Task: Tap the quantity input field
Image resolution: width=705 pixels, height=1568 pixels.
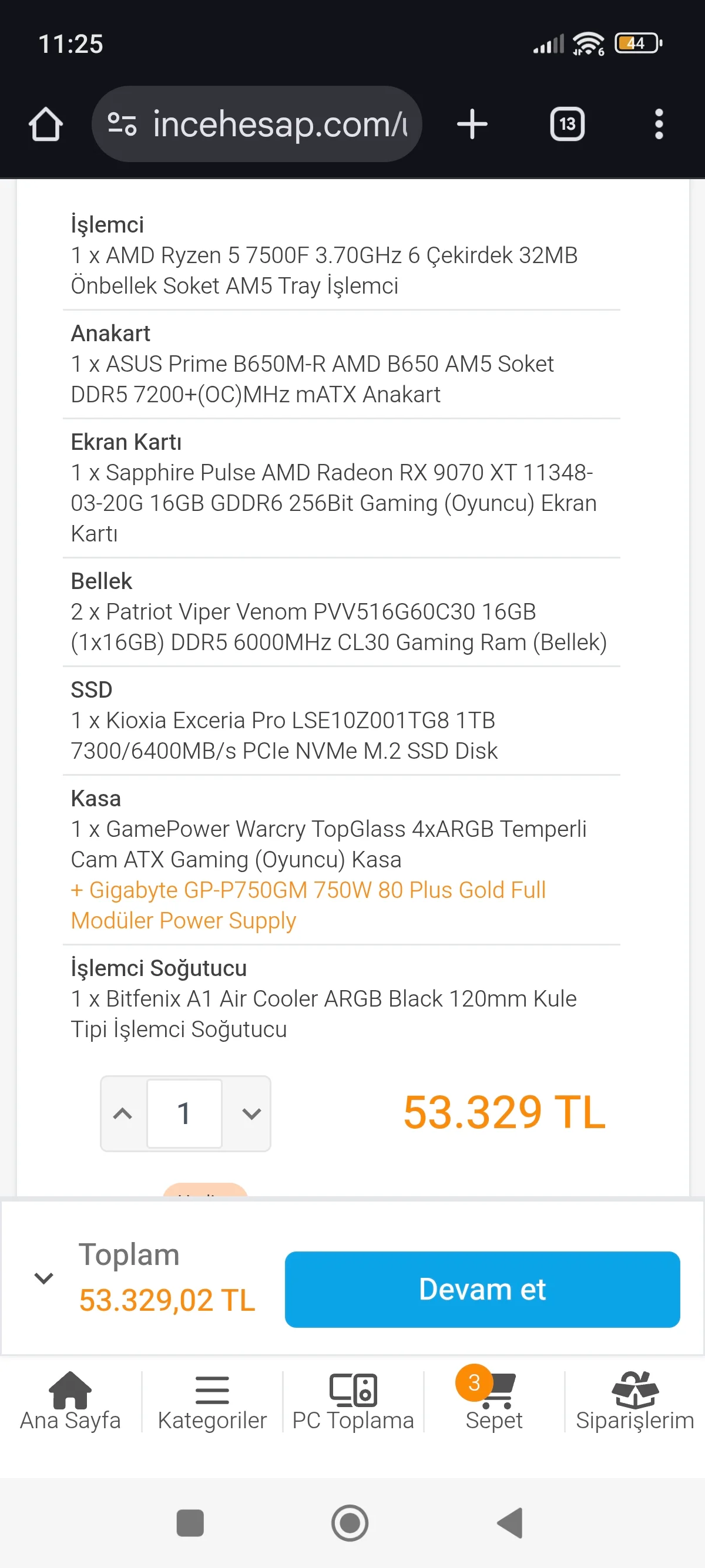Action: 184,1113
